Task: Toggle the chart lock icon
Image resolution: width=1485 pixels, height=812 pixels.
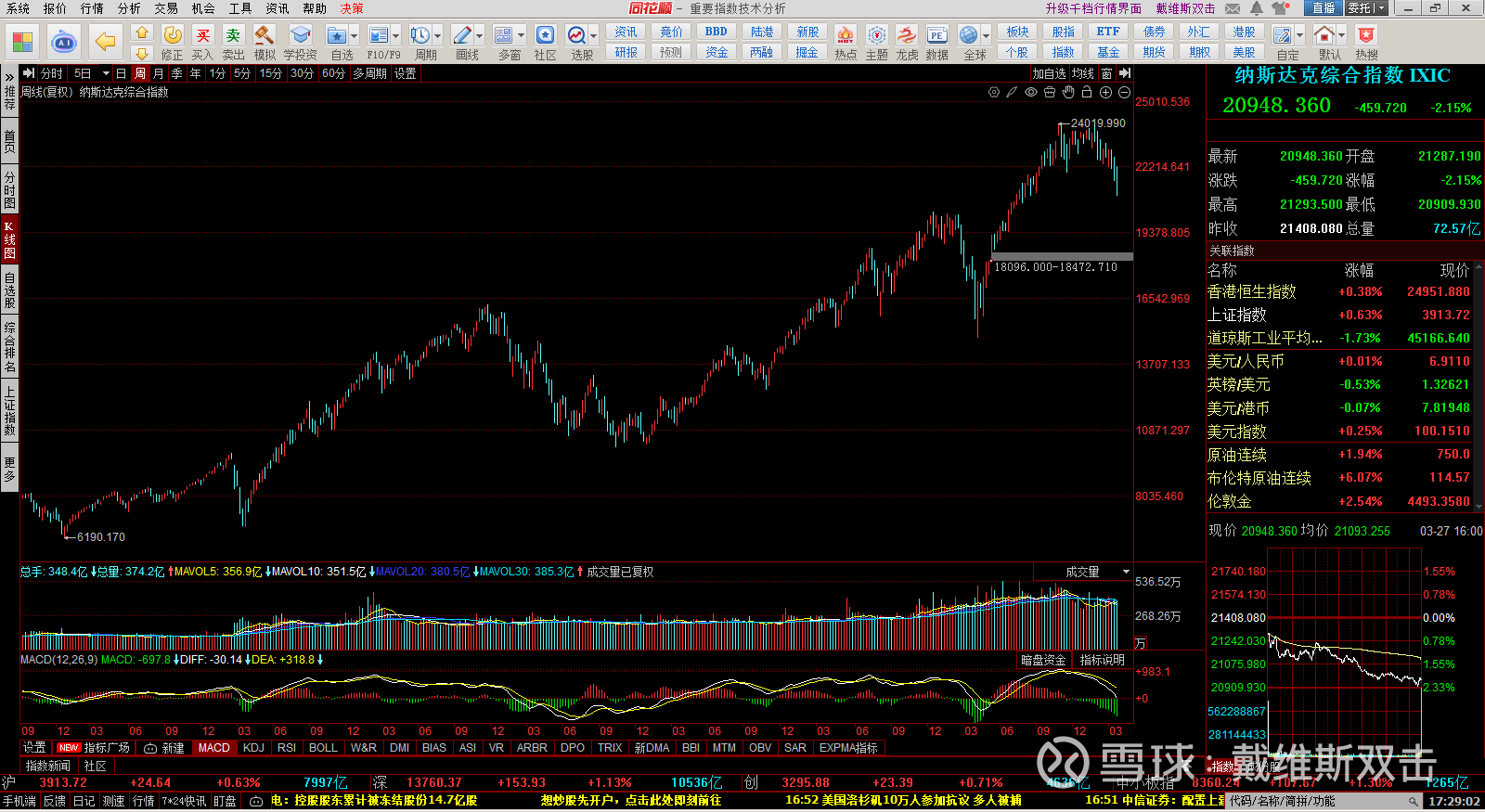Action: pyautogui.click(x=1087, y=92)
